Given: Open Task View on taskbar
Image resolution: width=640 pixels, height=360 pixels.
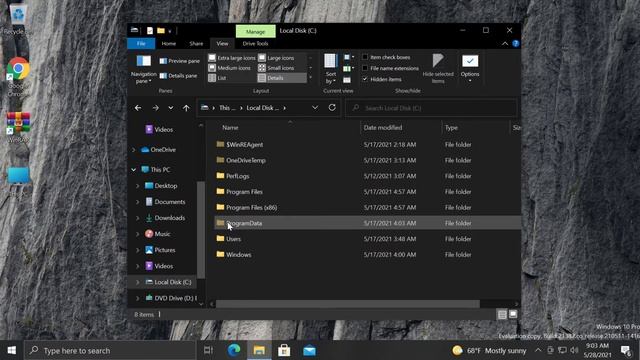Looking at the screenshot, I should [x=209, y=350].
